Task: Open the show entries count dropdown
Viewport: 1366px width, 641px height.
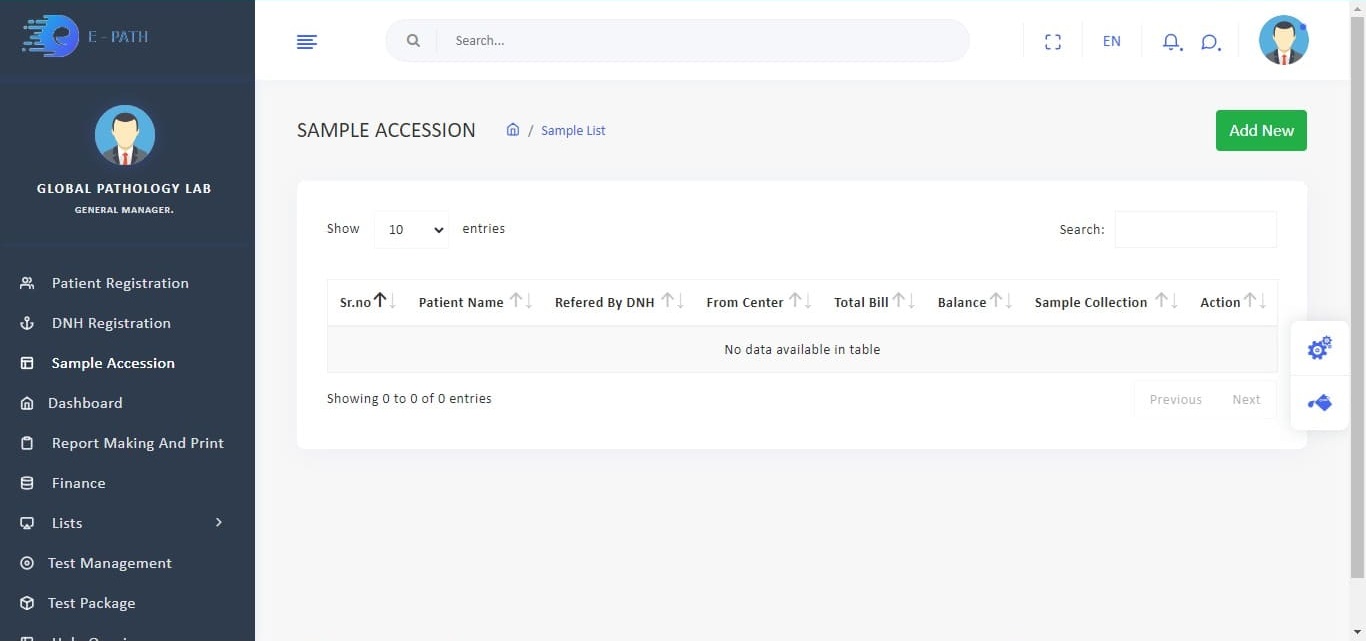Action: [411, 229]
